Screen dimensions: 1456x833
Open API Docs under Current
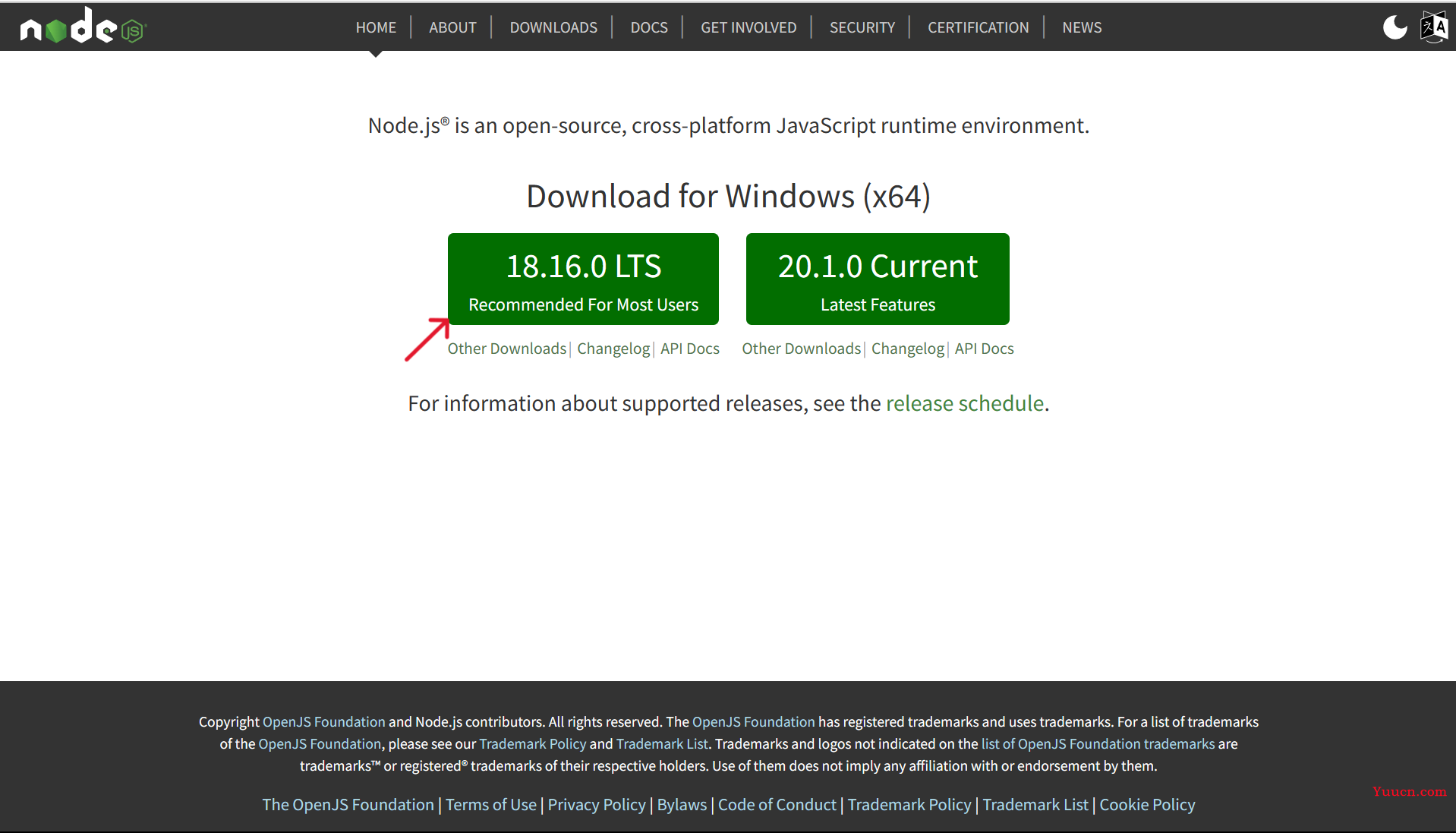(985, 349)
